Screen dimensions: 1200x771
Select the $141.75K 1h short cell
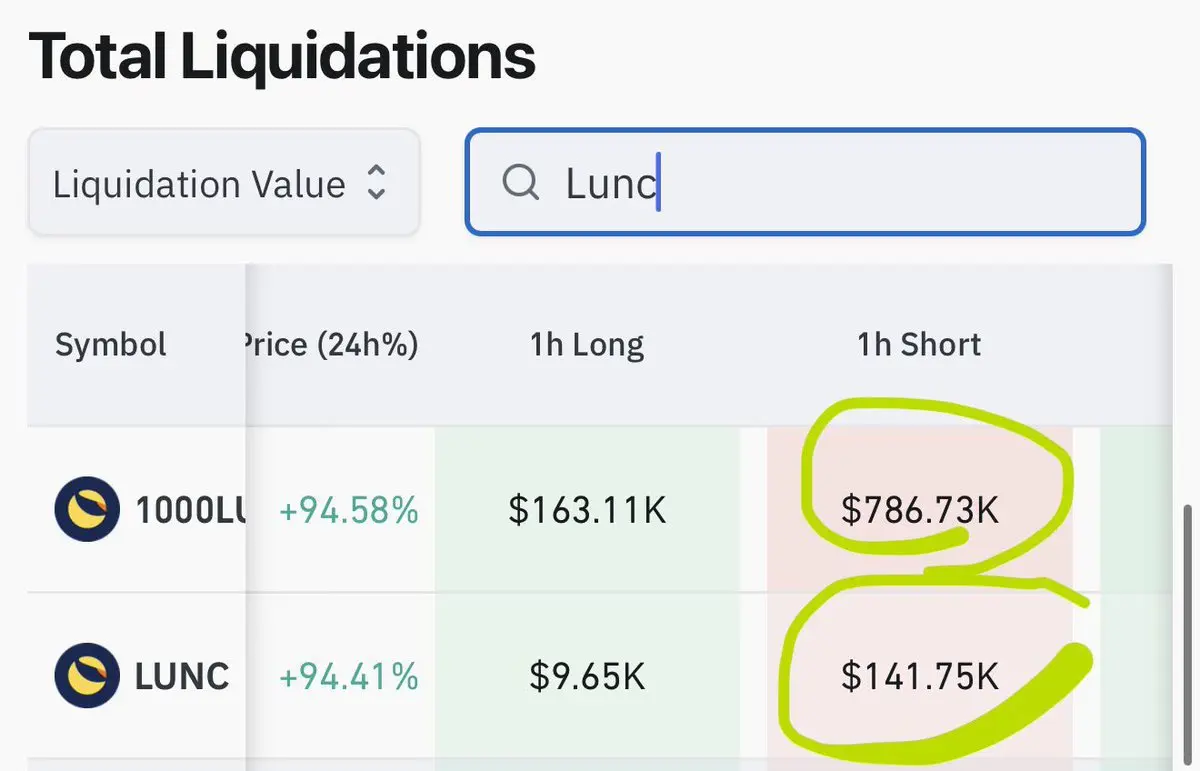[x=919, y=677]
